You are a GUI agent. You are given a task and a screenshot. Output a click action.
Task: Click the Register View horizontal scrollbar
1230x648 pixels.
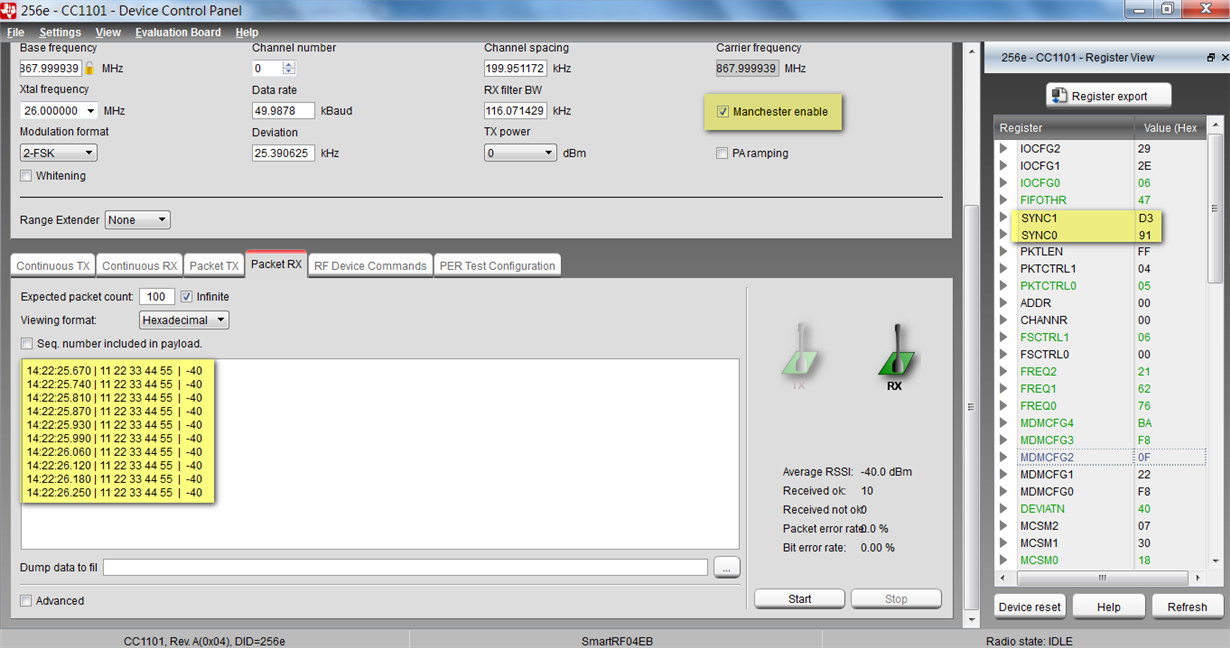pos(1100,578)
